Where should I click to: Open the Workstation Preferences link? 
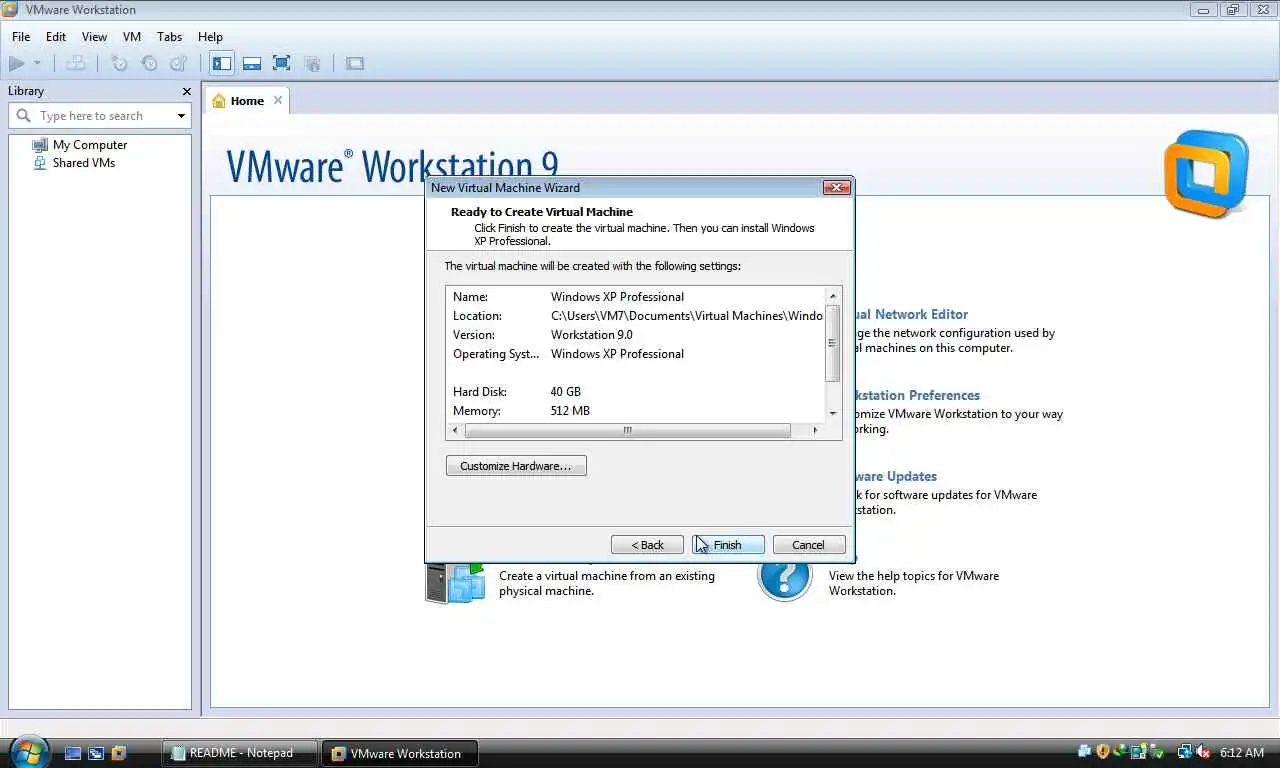pyautogui.click(x=917, y=395)
